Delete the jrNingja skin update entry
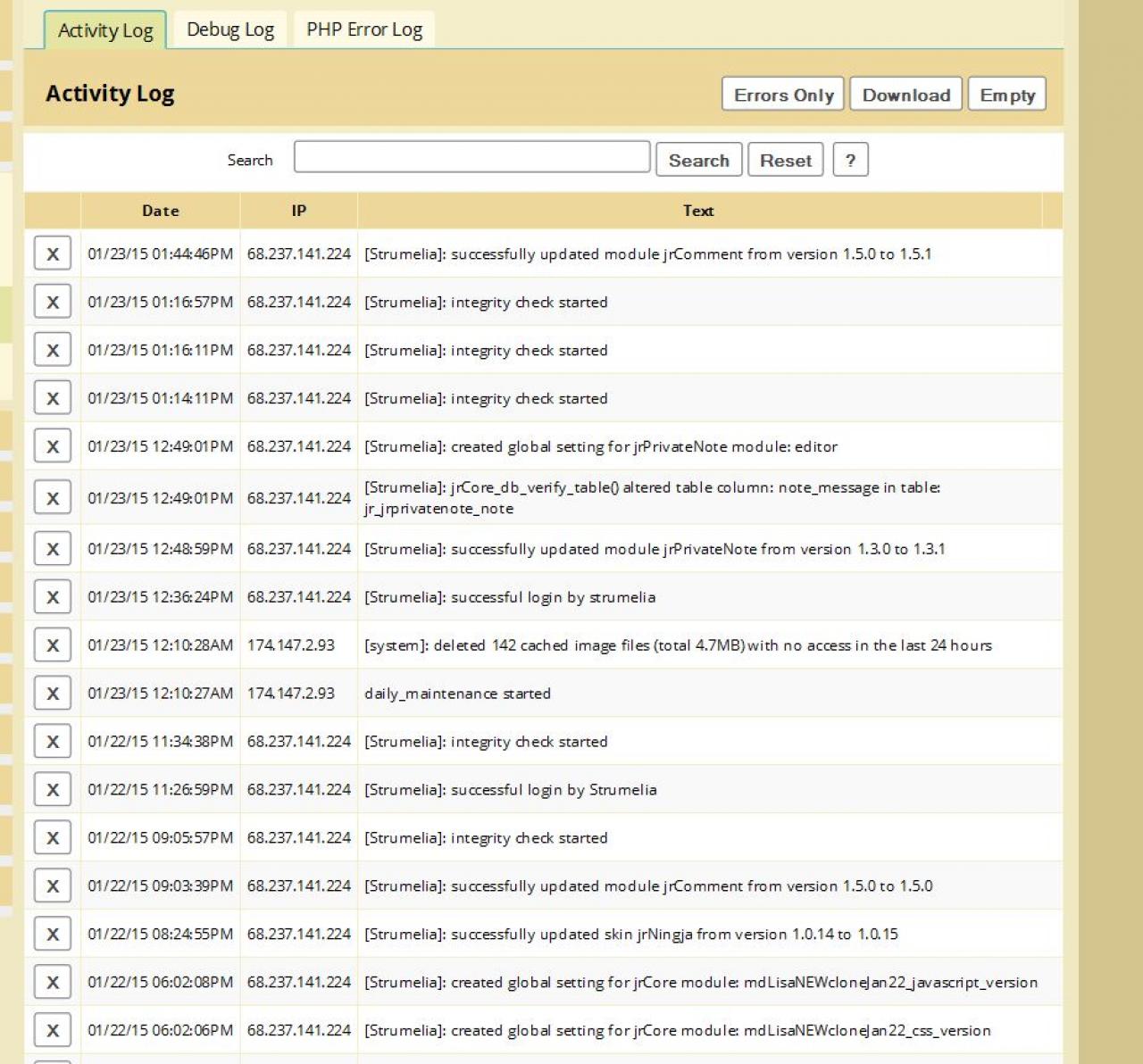1143x1064 pixels. click(53, 934)
